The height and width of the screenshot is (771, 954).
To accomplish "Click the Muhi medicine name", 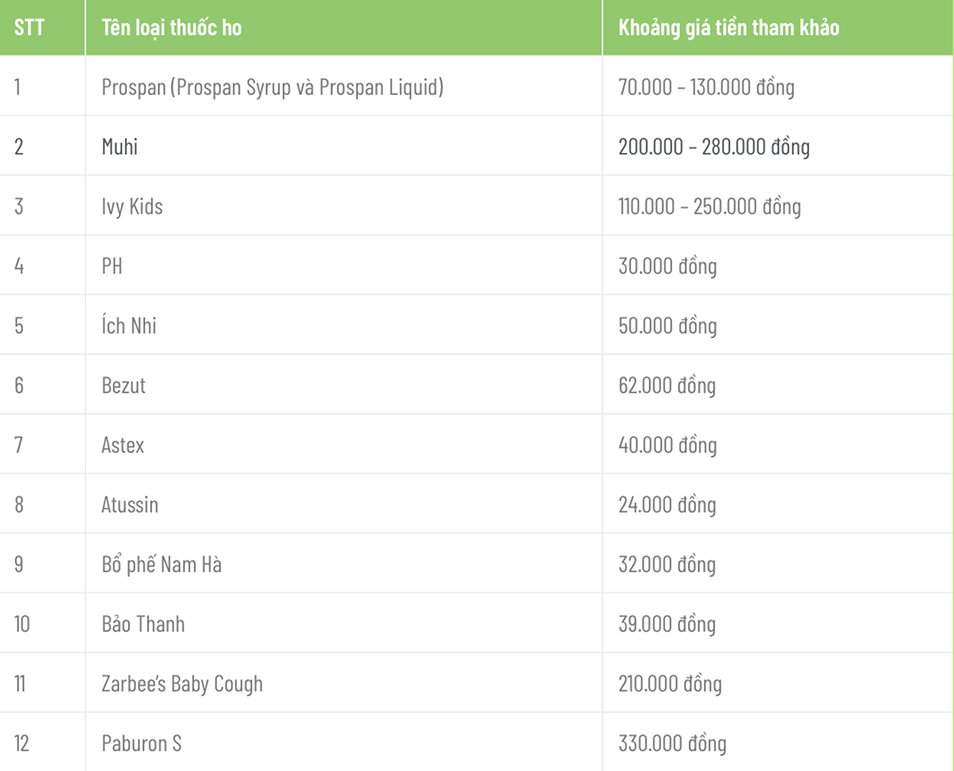I will (x=120, y=147).
